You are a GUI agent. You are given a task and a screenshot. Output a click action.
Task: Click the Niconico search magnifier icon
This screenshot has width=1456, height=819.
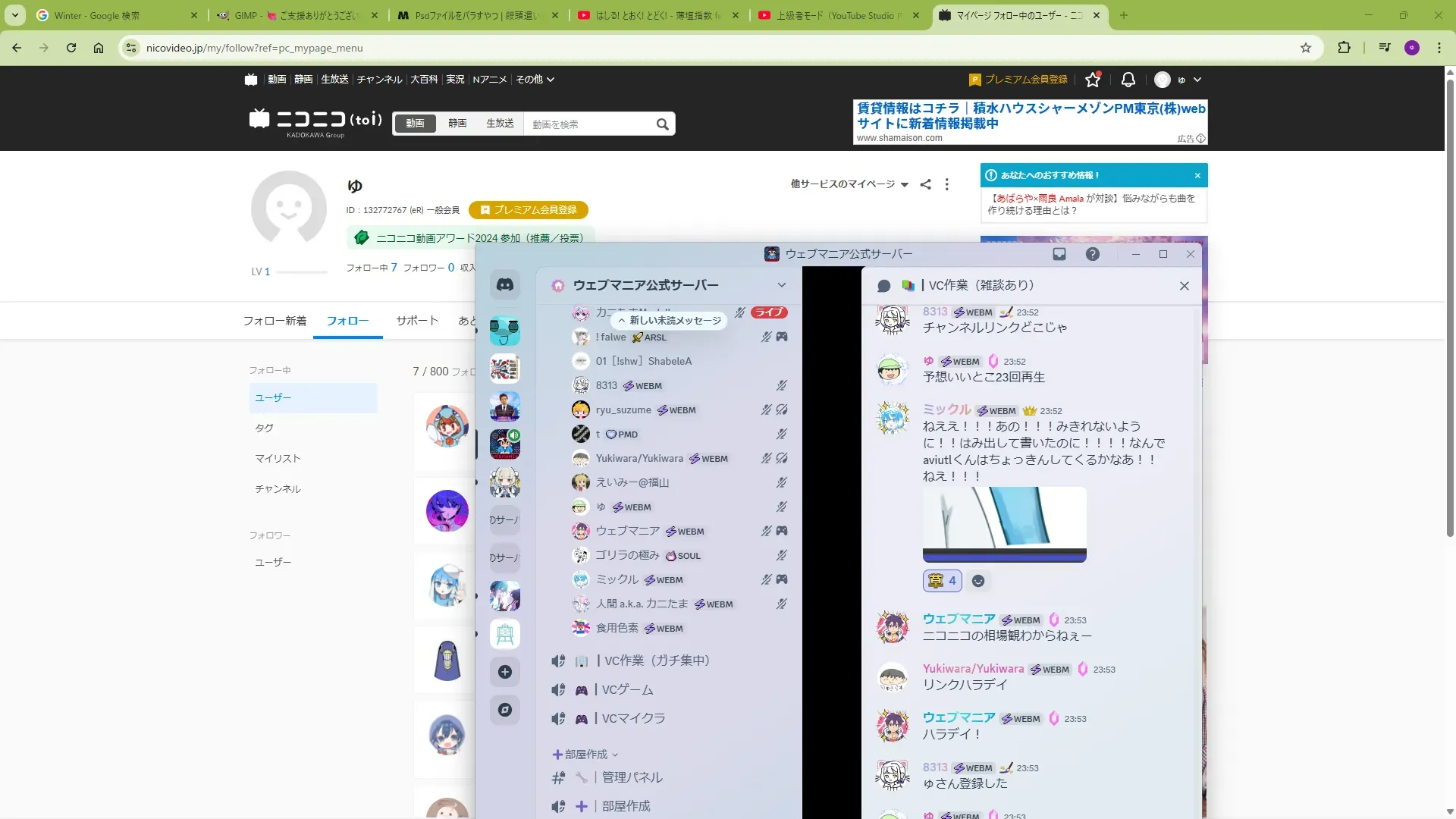pyautogui.click(x=662, y=124)
